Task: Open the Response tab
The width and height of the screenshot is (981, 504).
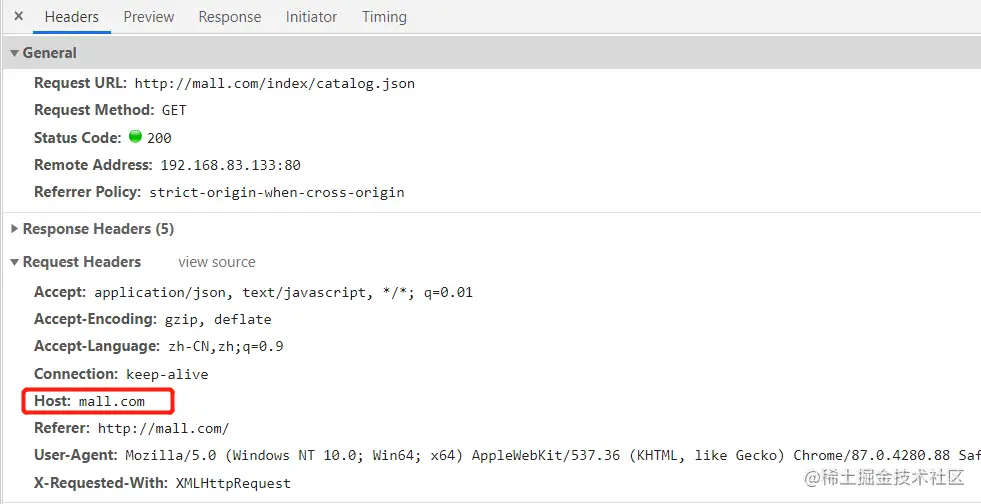Action: [230, 17]
